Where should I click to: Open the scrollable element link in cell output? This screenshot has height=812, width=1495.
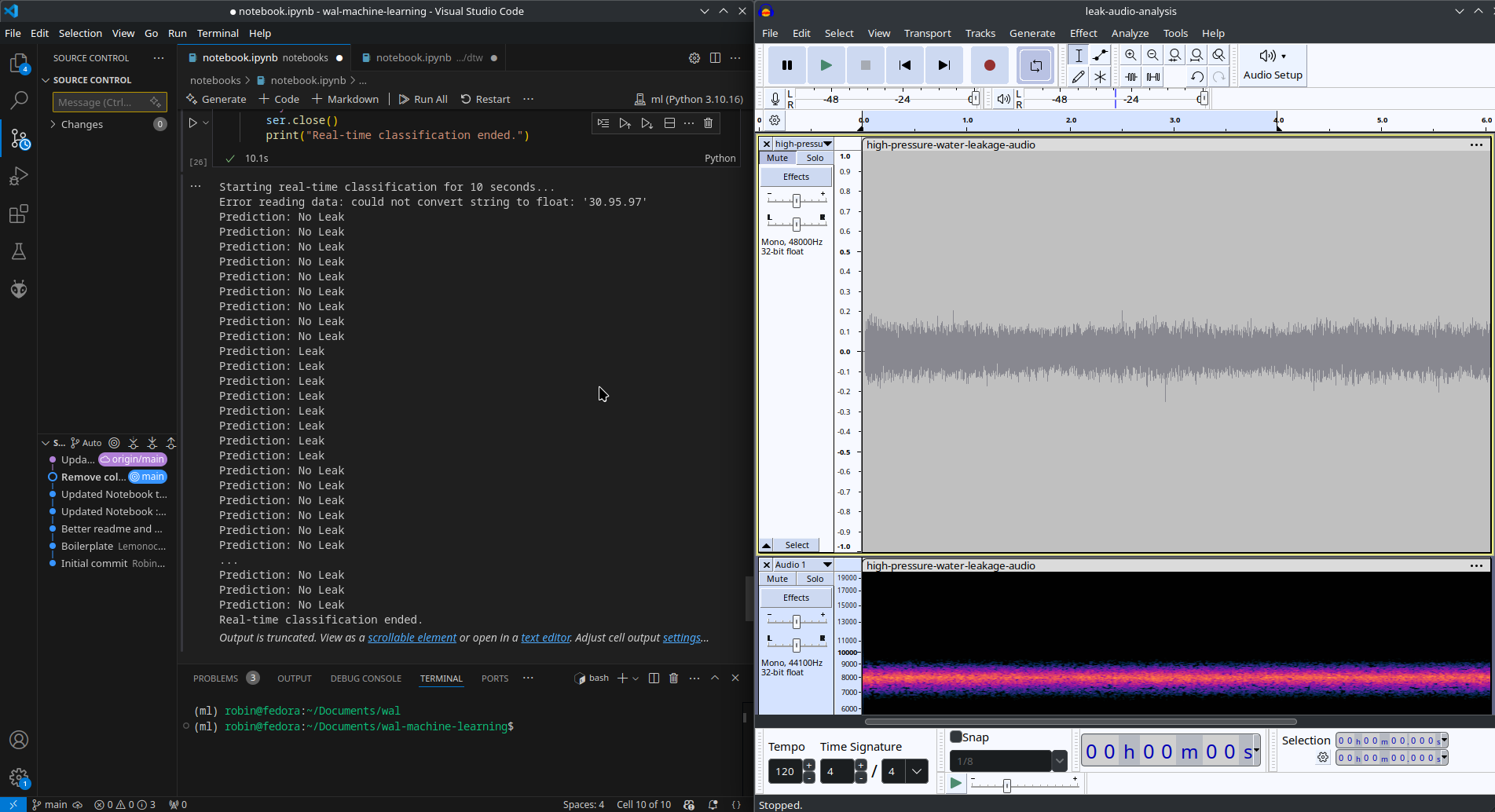point(412,637)
